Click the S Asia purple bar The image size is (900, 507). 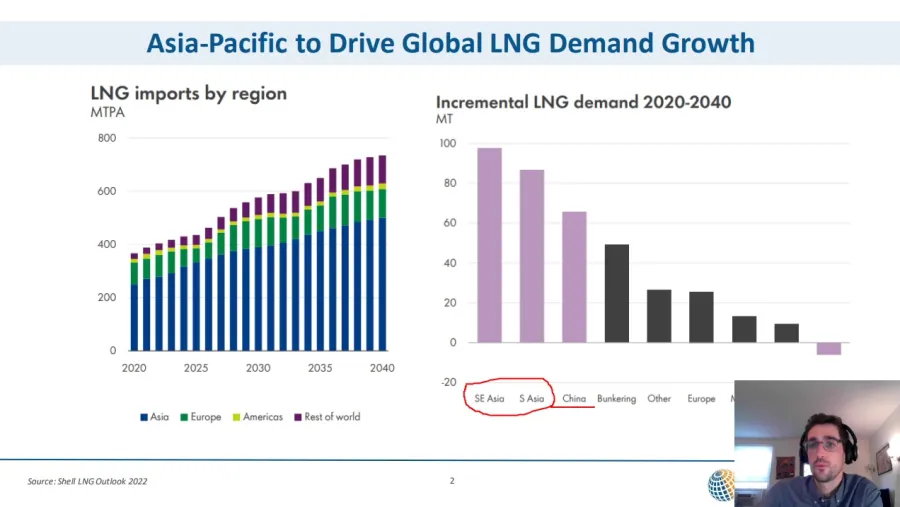point(532,256)
